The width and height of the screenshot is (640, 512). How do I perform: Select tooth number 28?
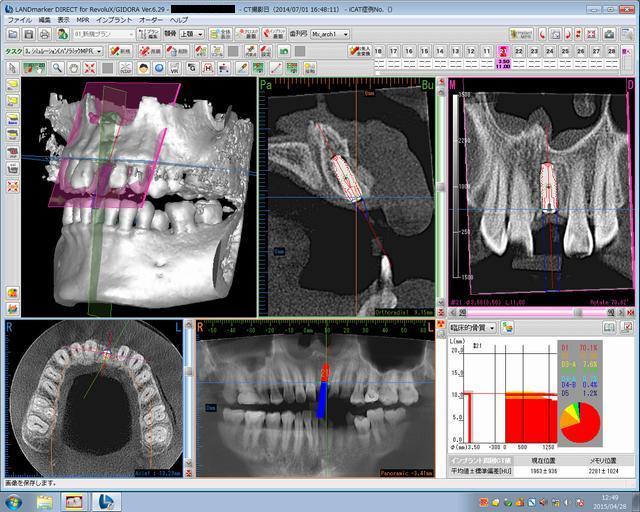[611, 51]
